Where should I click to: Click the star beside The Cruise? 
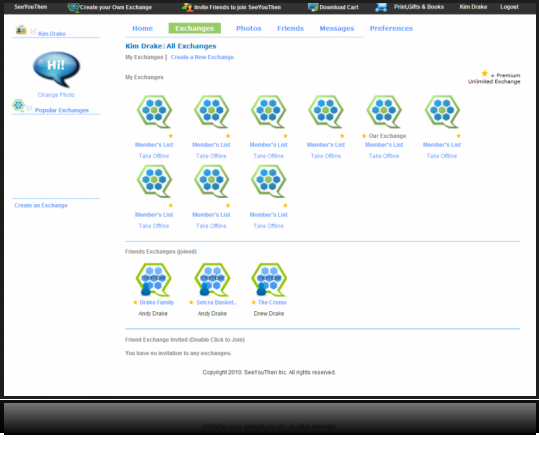(x=254, y=302)
